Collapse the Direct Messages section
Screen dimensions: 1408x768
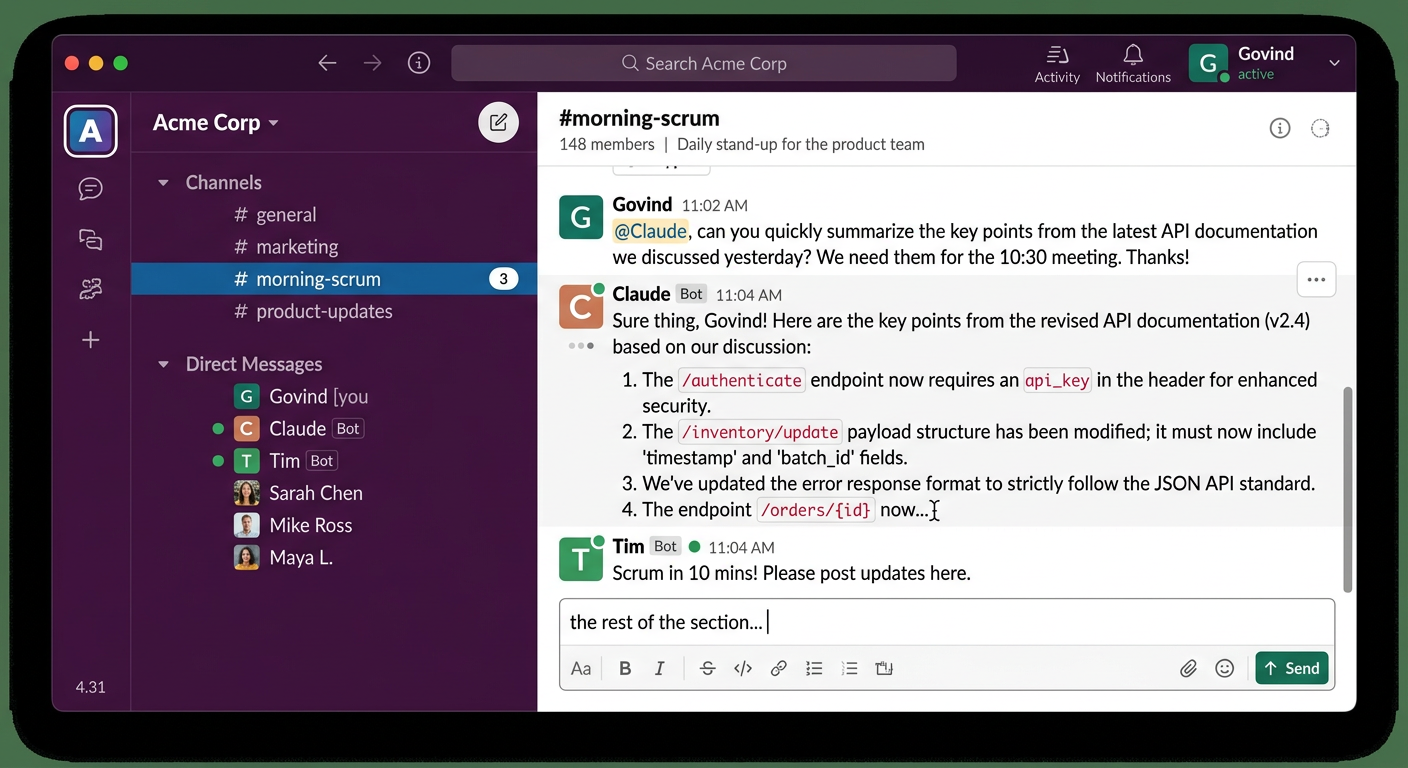[164, 365]
